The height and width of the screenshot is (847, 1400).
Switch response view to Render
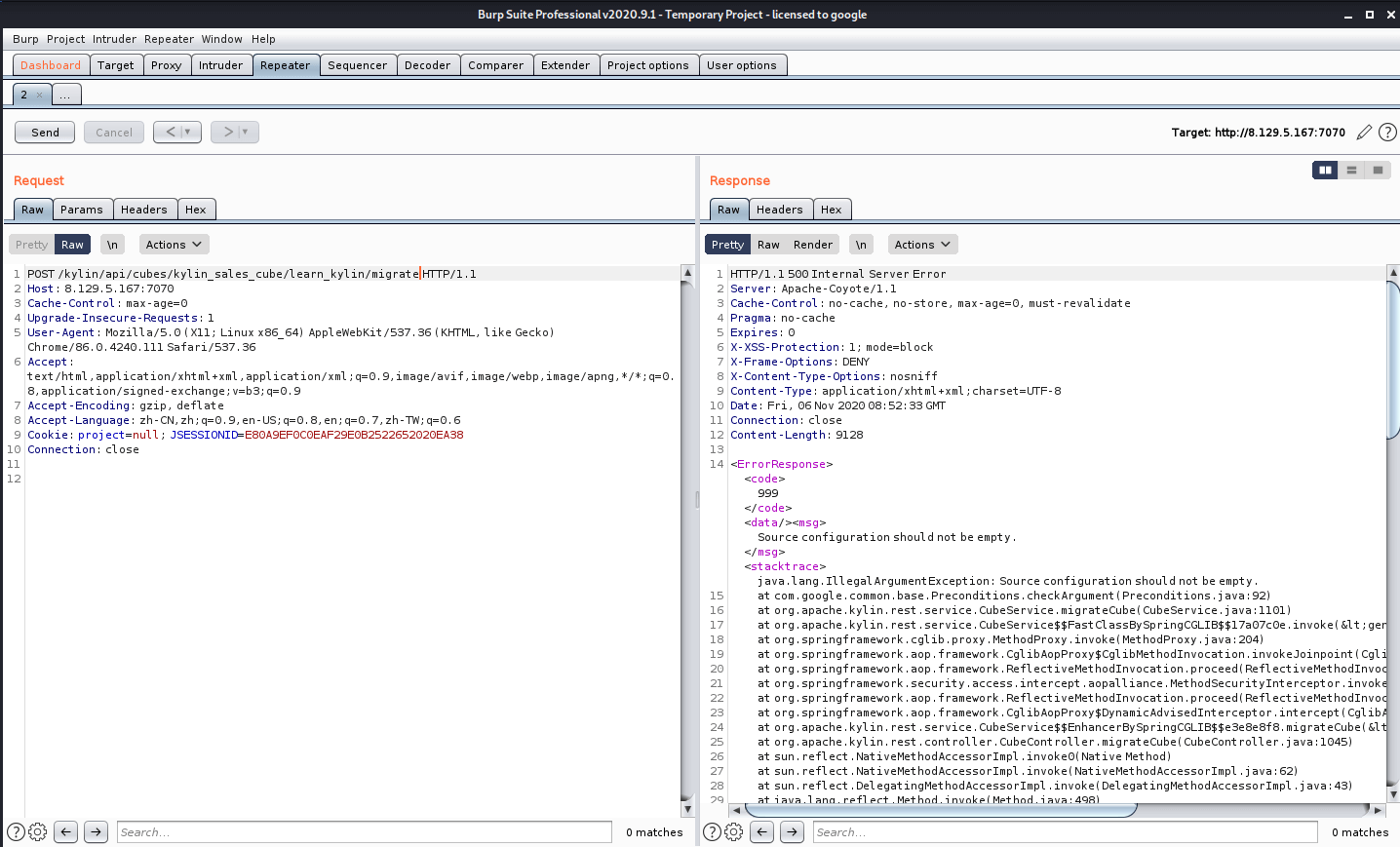coord(812,245)
